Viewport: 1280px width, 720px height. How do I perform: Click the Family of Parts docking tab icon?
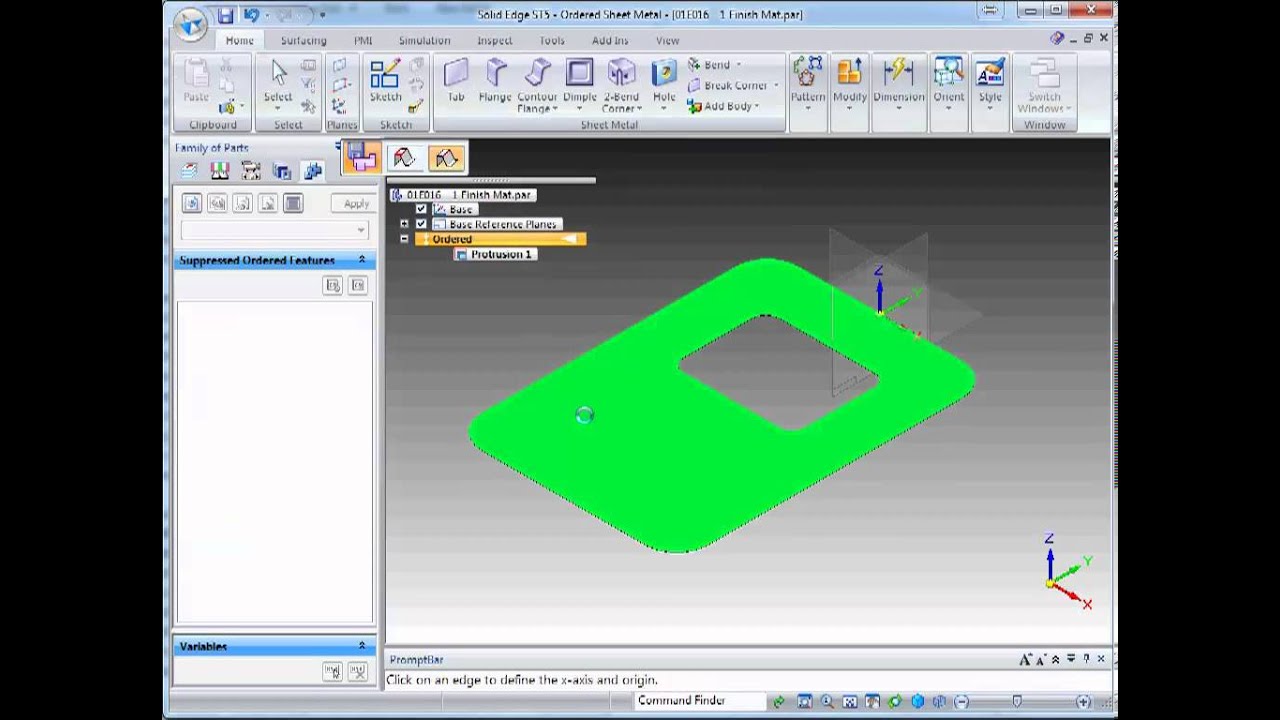click(313, 171)
